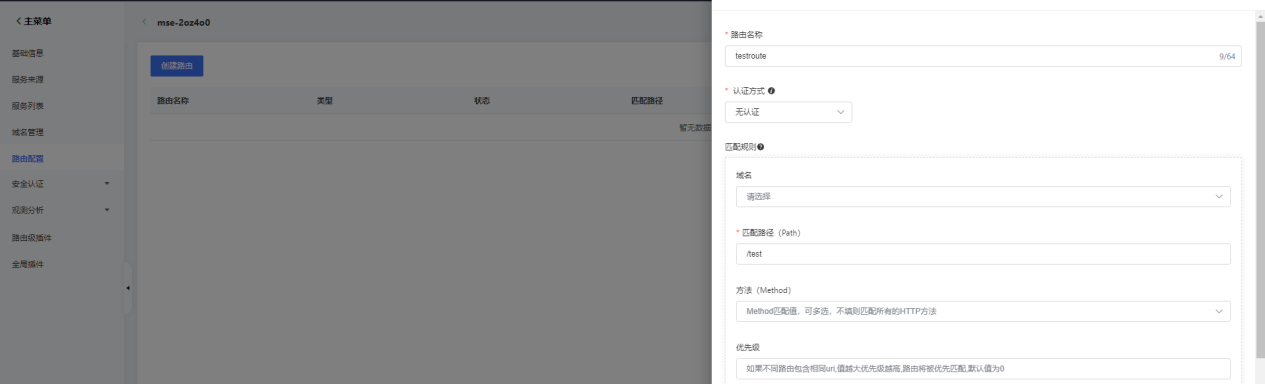Viewport: 1265px width, 384px height.
Task: Open 服务列表 in sidebar
Action: (28, 106)
